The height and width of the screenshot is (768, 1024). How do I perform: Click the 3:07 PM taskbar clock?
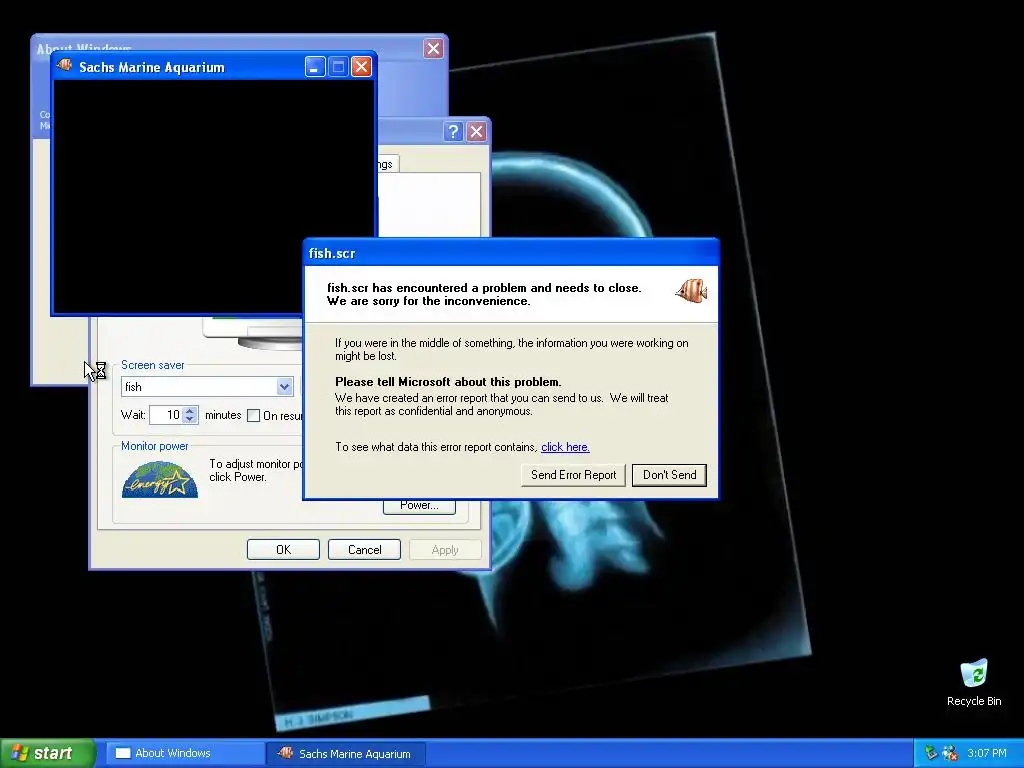(987, 753)
